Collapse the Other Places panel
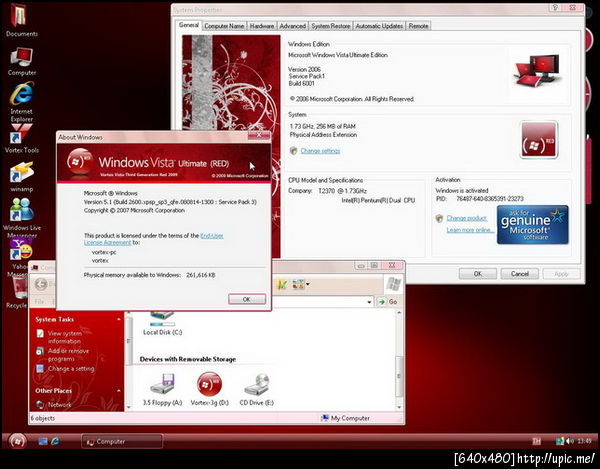Image resolution: width=600 pixels, height=469 pixels. [x=119, y=391]
